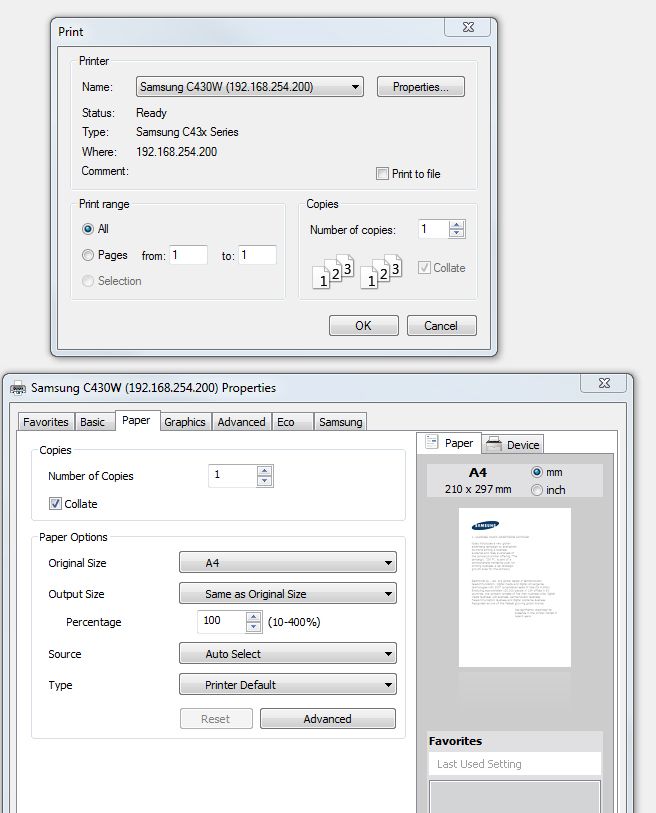Switch to the Favorites tab

(x=46, y=422)
